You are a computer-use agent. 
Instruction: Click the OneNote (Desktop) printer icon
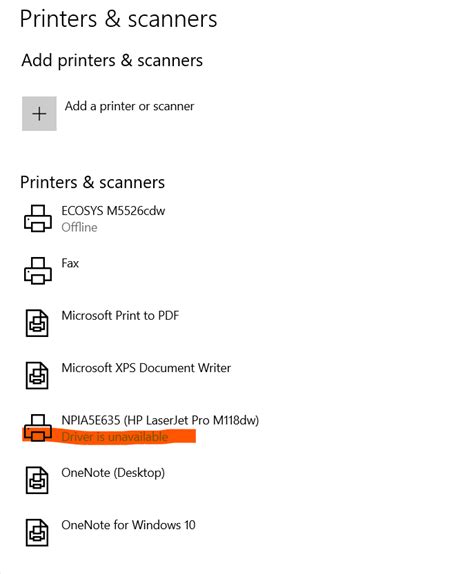coord(37,480)
